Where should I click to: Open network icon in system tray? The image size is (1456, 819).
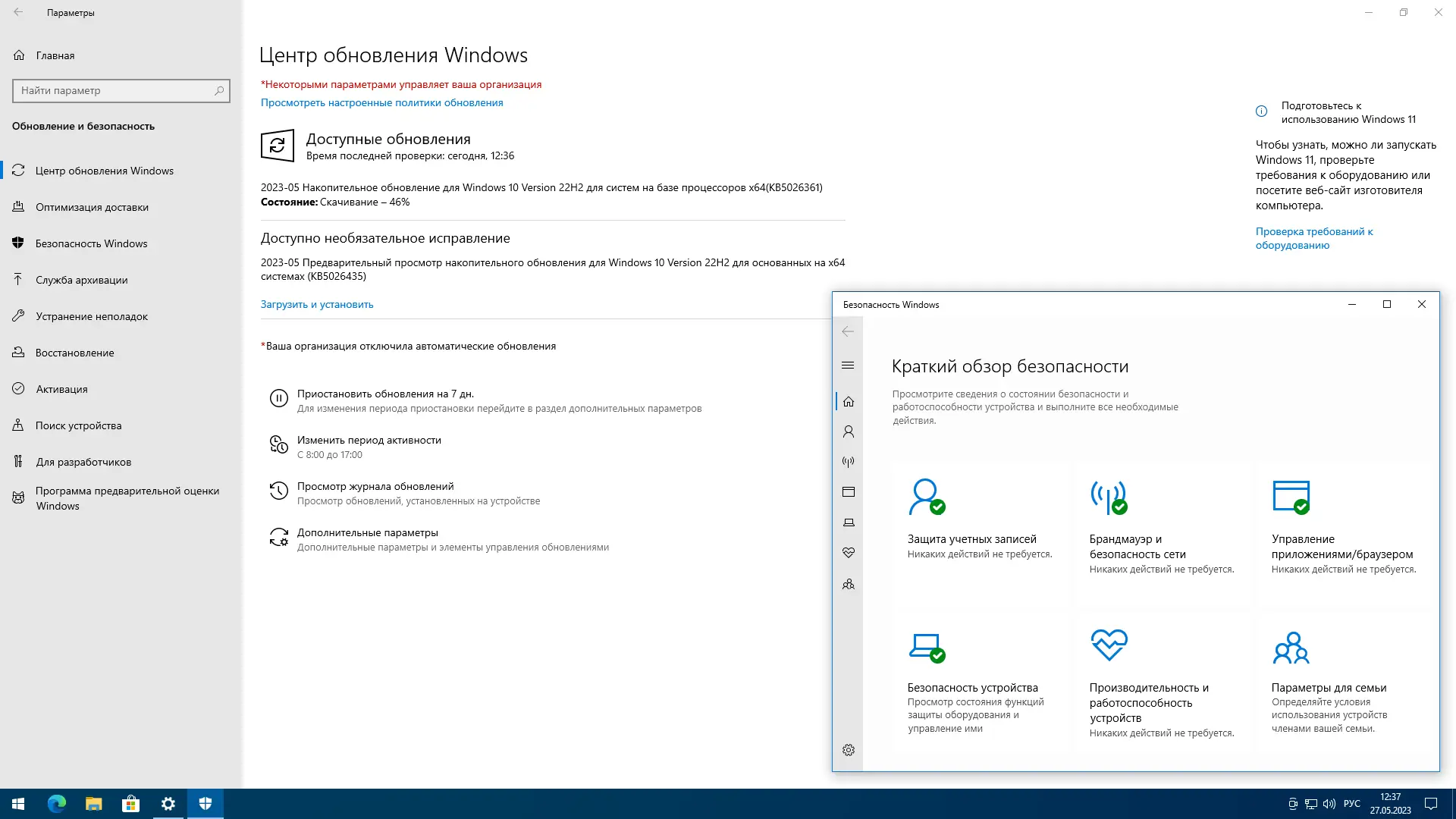click(x=1310, y=803)
